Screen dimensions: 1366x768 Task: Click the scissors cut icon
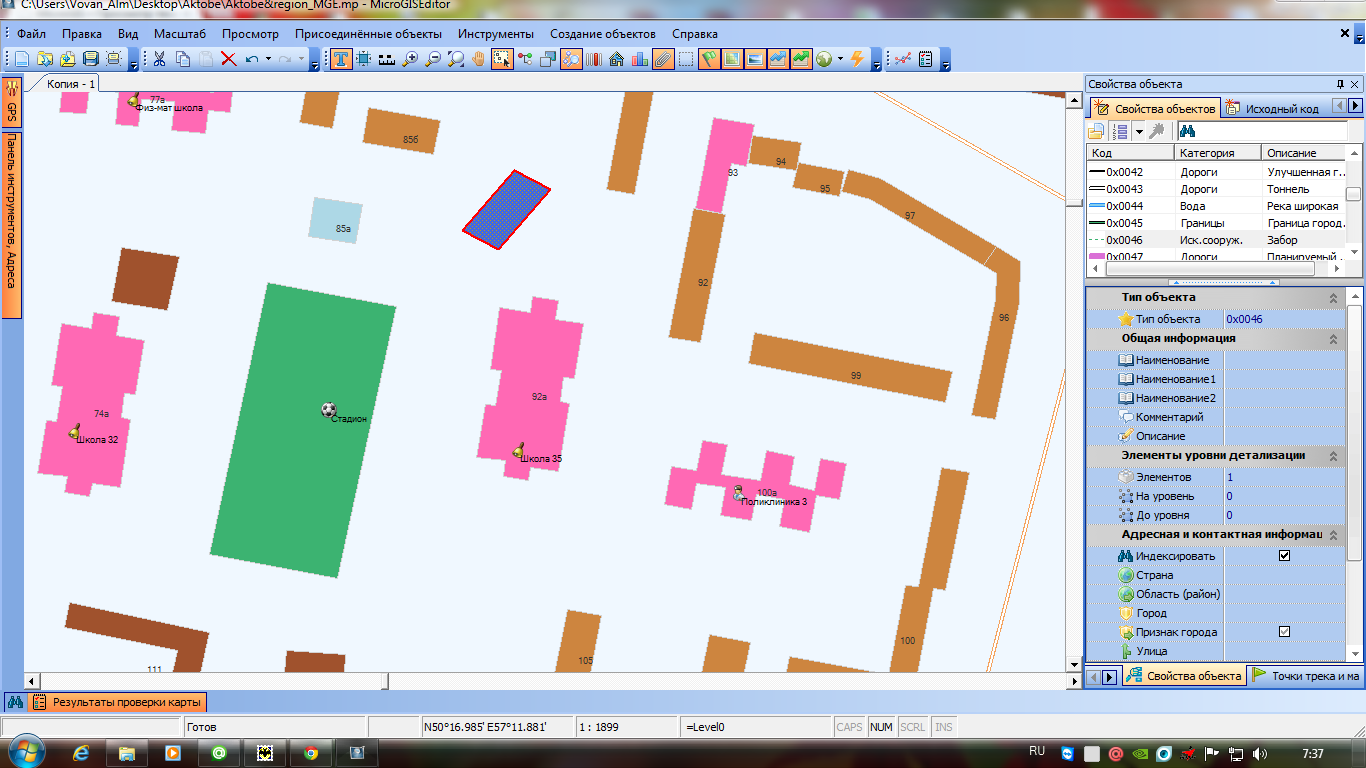click(159, 59)
